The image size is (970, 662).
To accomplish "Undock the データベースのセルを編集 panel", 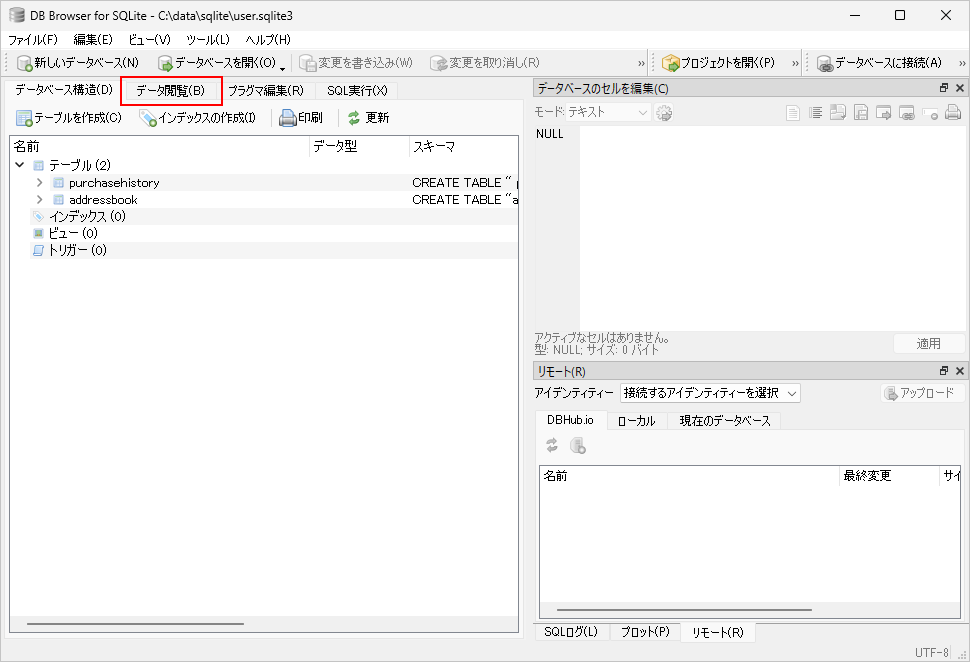I will (944, 88).
